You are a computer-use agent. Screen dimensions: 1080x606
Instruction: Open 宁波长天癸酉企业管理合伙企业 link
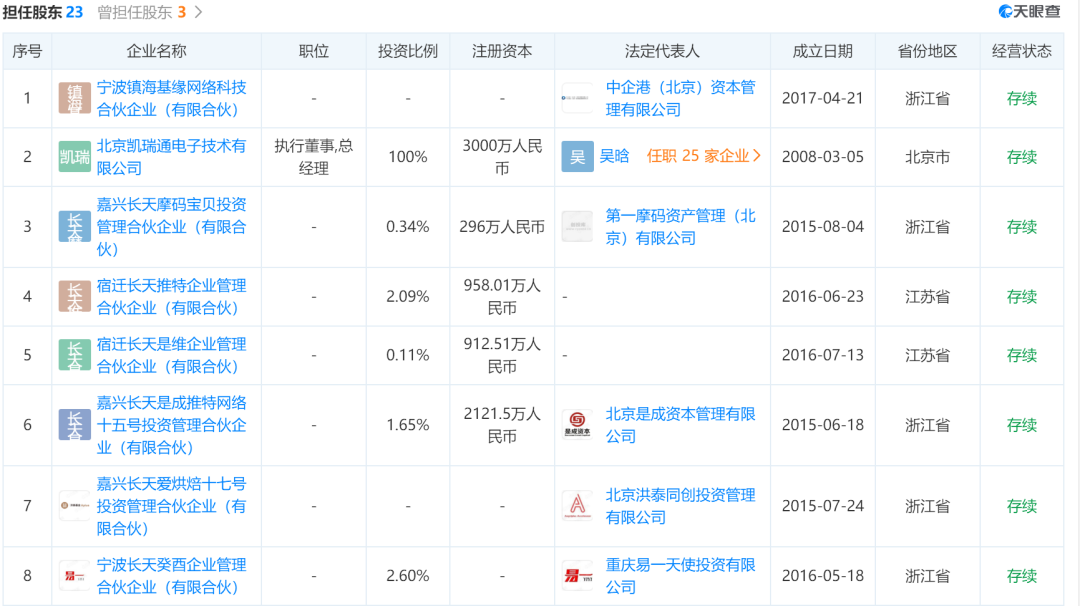(172, 576)
